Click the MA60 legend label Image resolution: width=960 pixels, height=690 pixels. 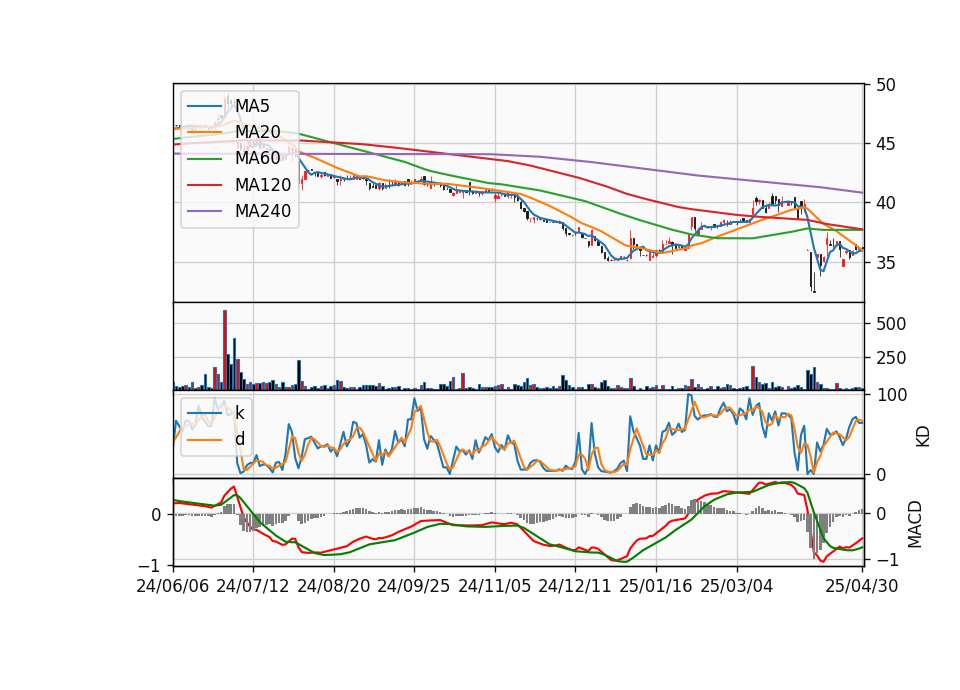coord(258,159)
